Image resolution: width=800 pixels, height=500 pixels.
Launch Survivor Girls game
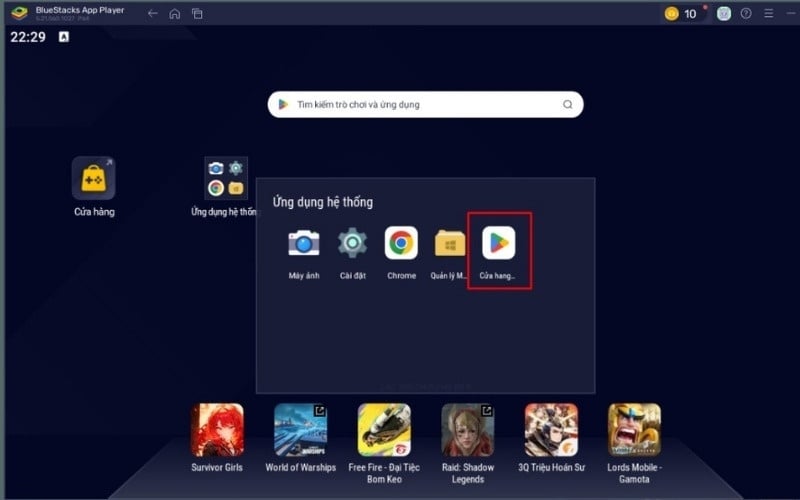pyautogui.click(x=217, y=430)
